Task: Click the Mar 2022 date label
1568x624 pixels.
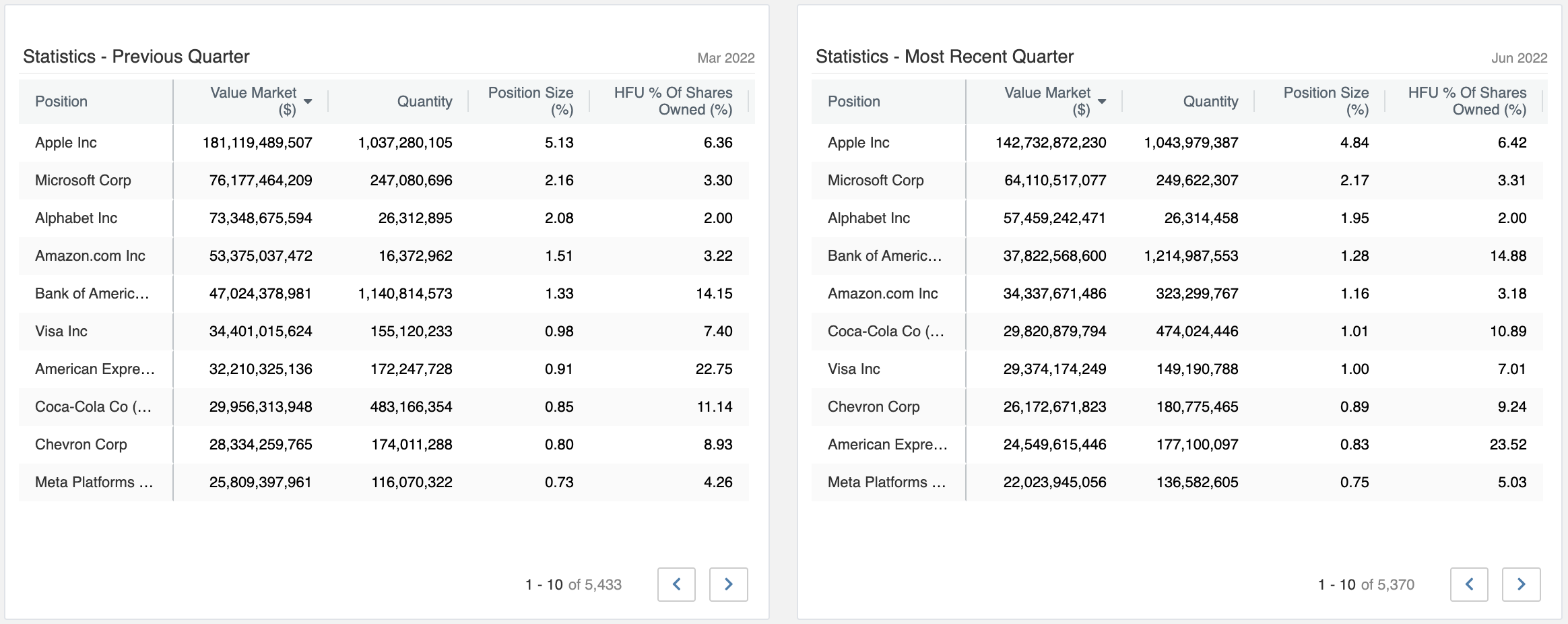Action: (726, 58)
